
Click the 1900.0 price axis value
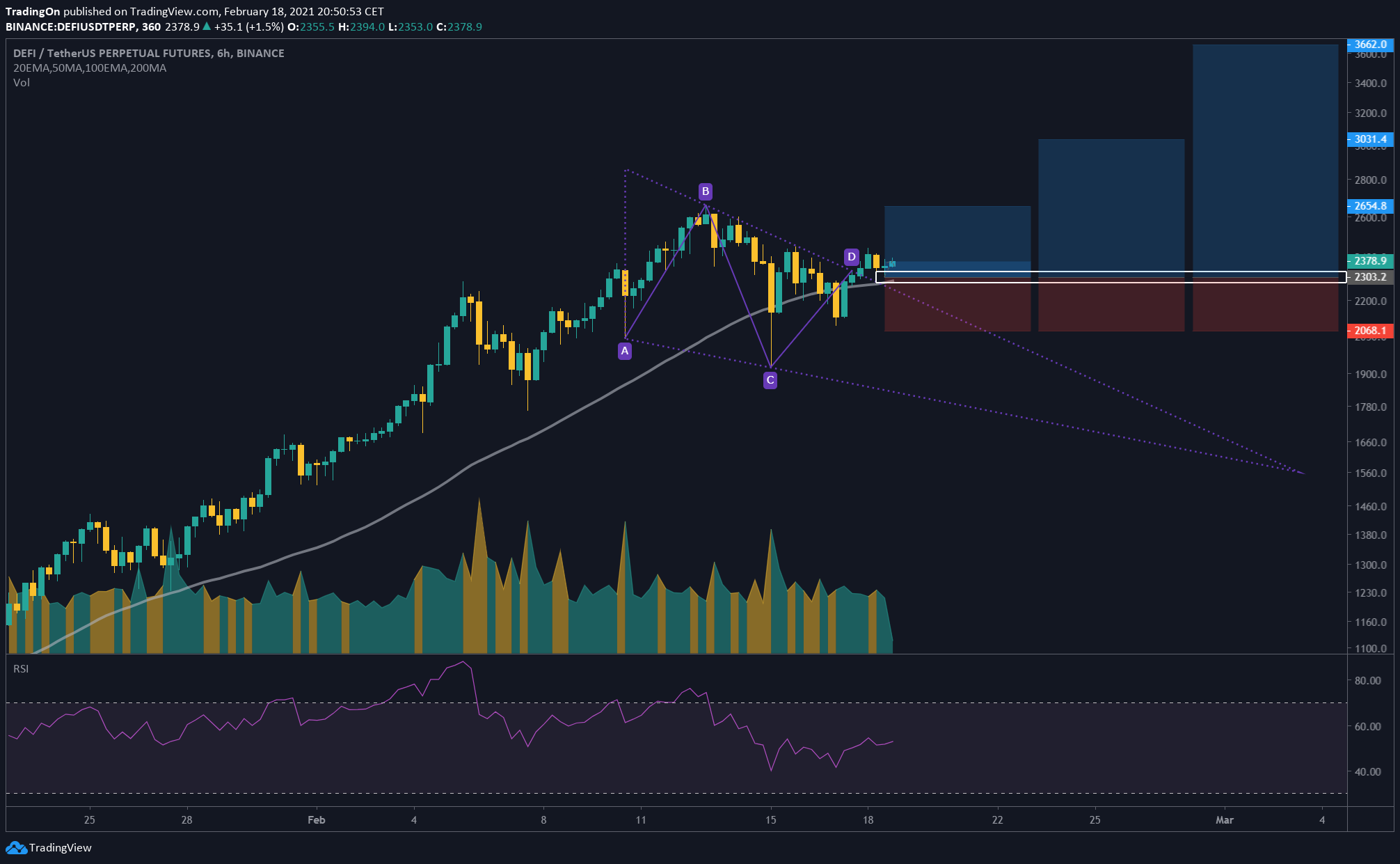pyautogui.click(x=1371, y=375)
